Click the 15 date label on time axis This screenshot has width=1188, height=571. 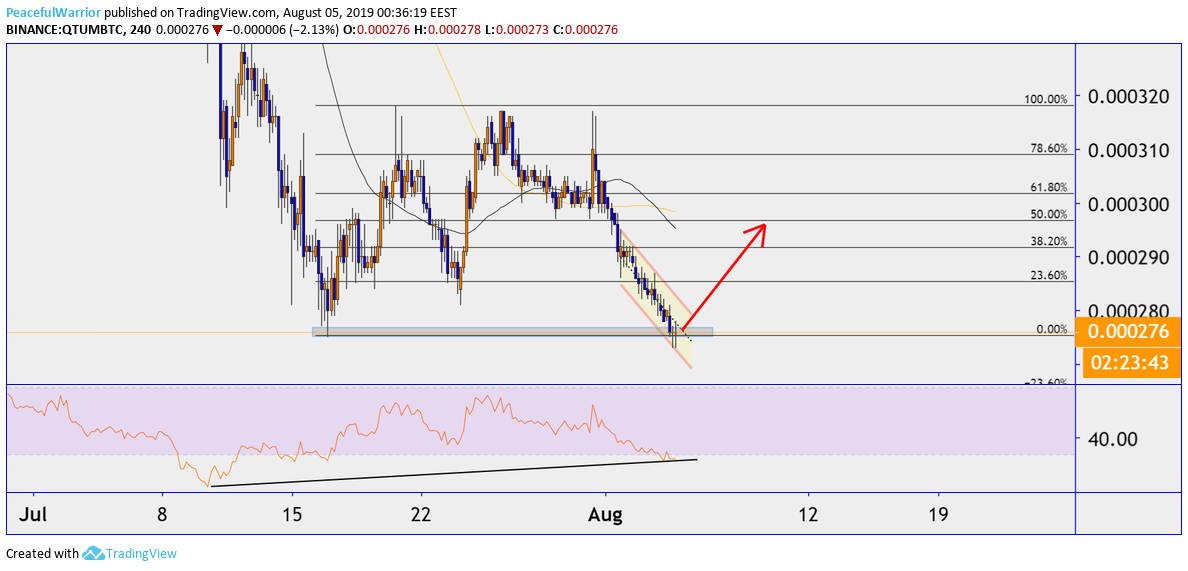292,515
